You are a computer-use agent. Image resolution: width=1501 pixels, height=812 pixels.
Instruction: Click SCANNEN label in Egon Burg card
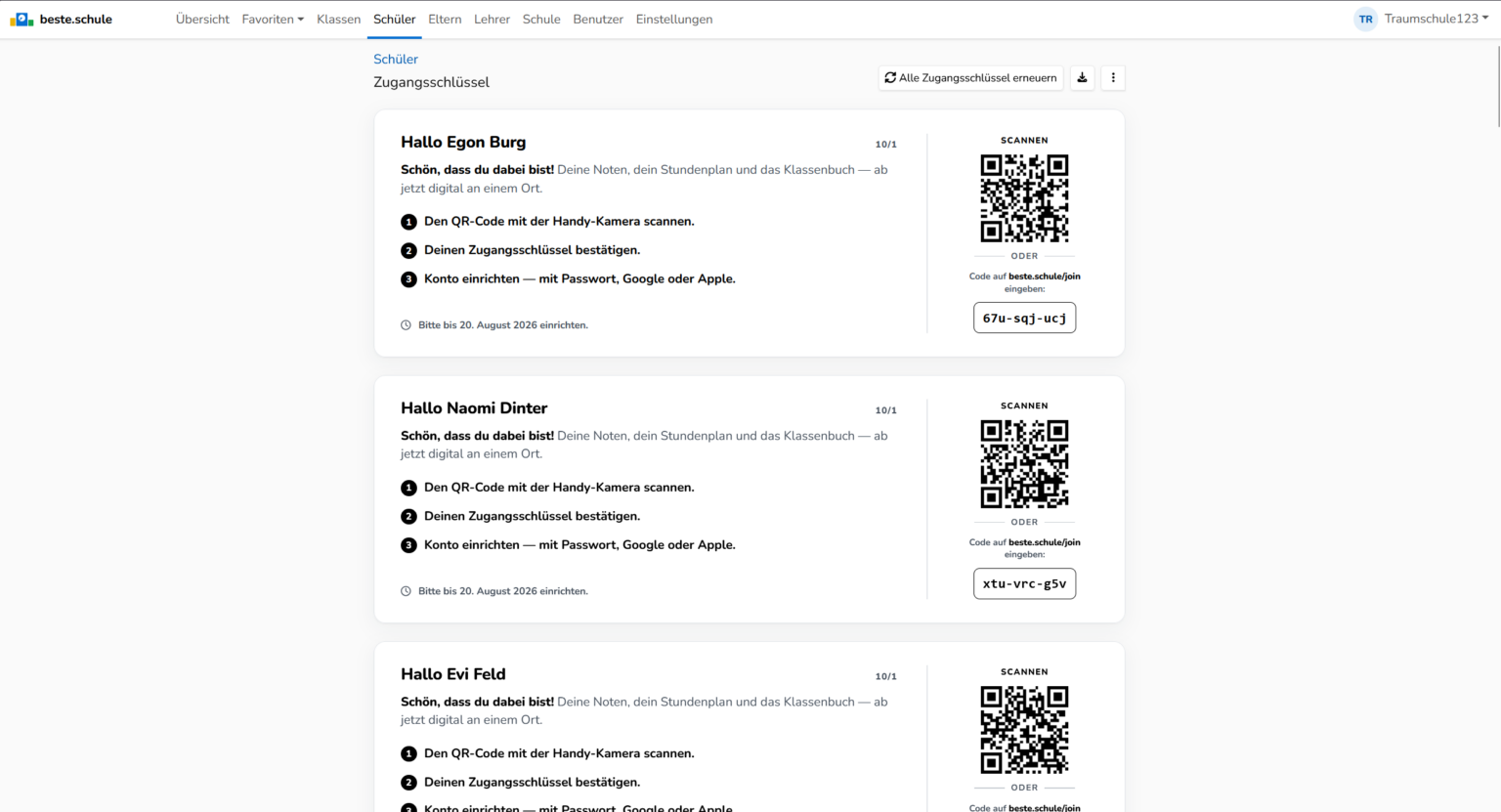pos(1024,141)
